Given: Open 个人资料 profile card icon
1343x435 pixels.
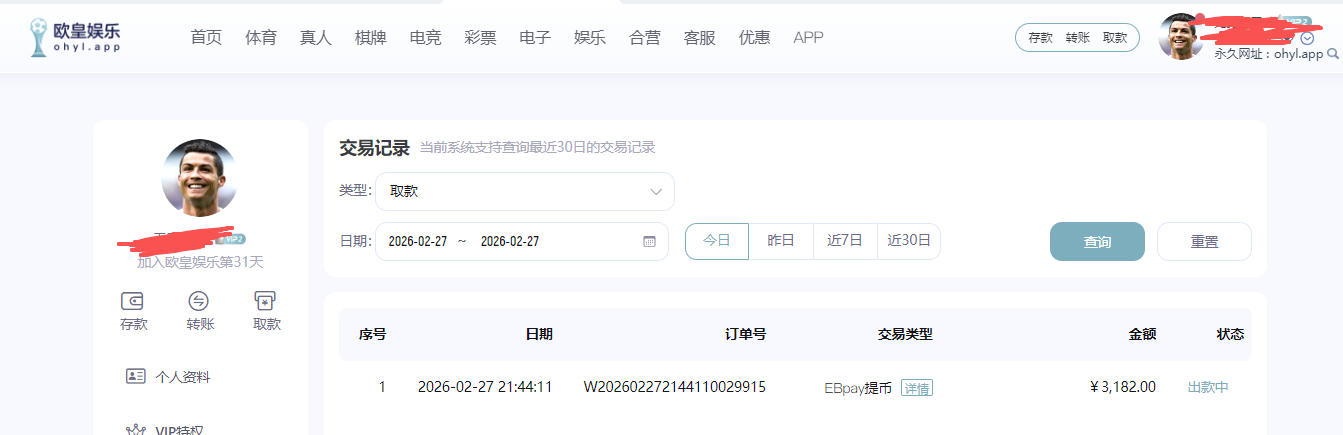Looking at the screenshot, I should (136, 377).
